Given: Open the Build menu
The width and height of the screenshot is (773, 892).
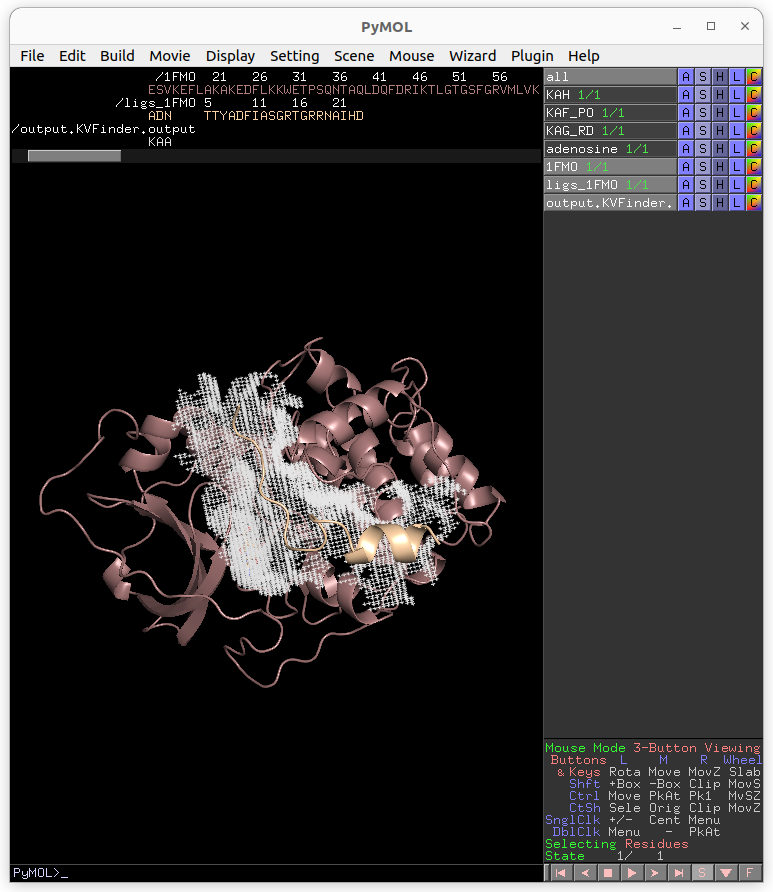Looking at the screenshot, I should click(117, 56).
